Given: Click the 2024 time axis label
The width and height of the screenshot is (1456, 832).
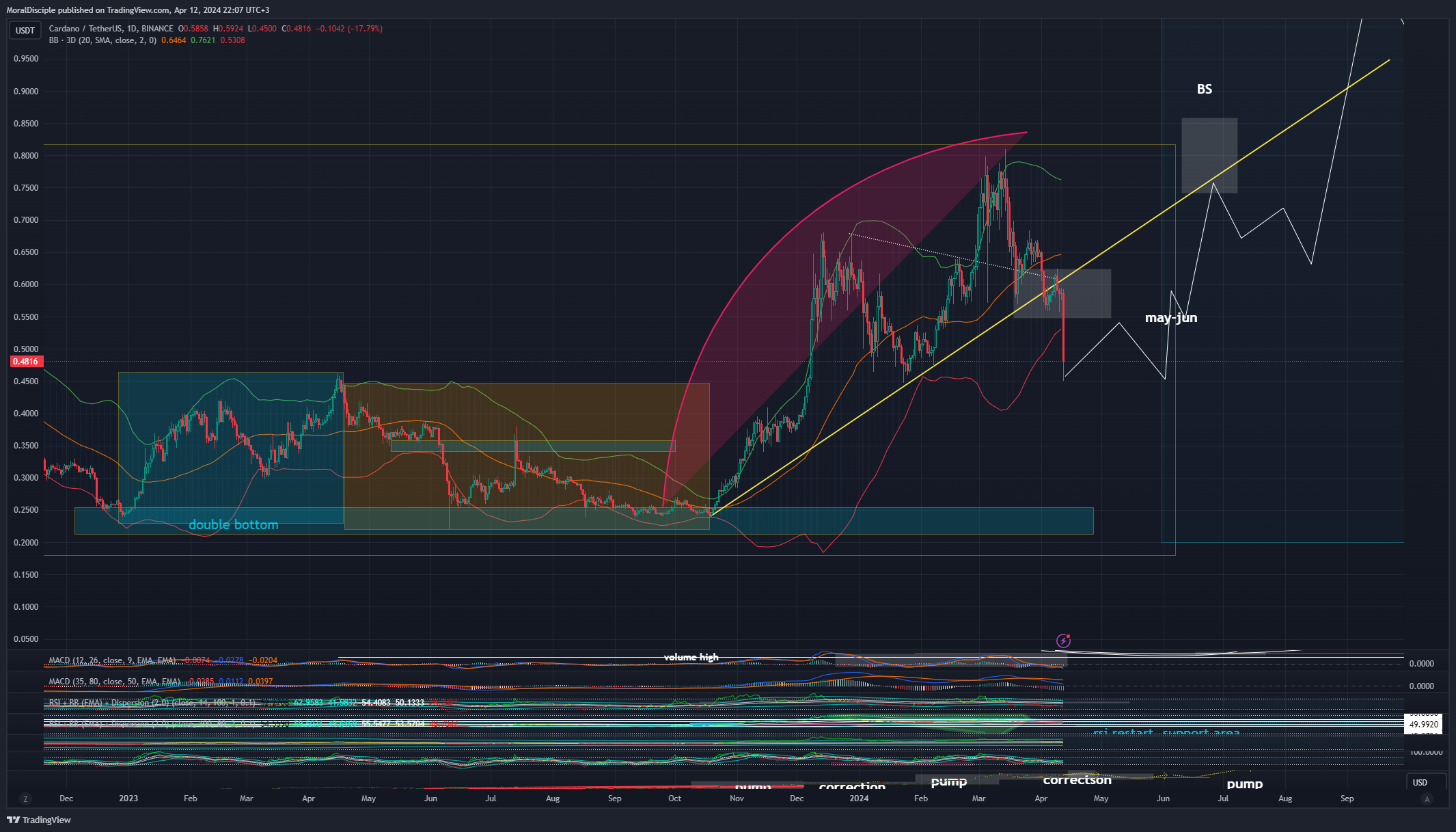Looking at the screenshot, I should point(859,799).
